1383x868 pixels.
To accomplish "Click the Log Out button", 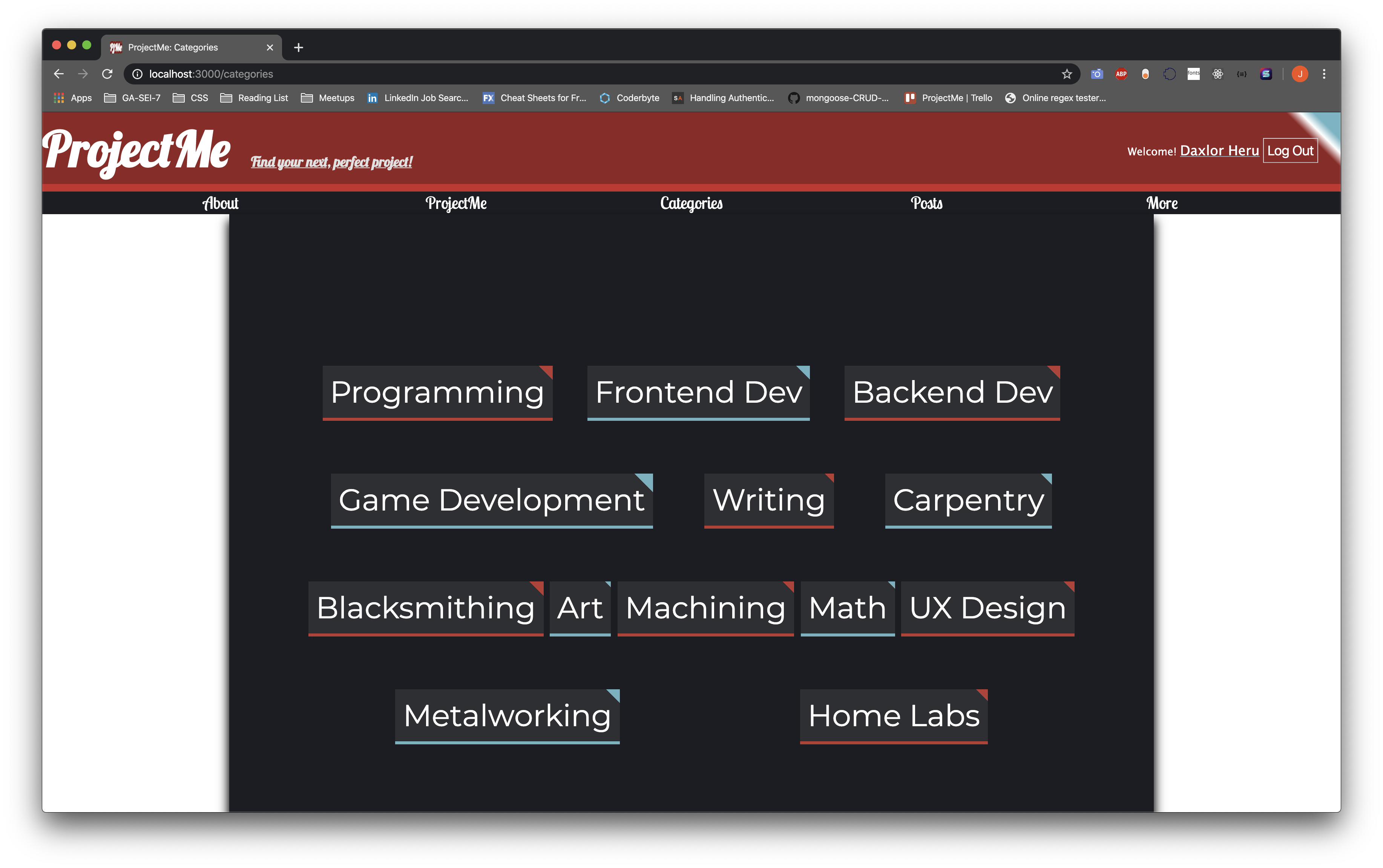I will pos(1289,151).
